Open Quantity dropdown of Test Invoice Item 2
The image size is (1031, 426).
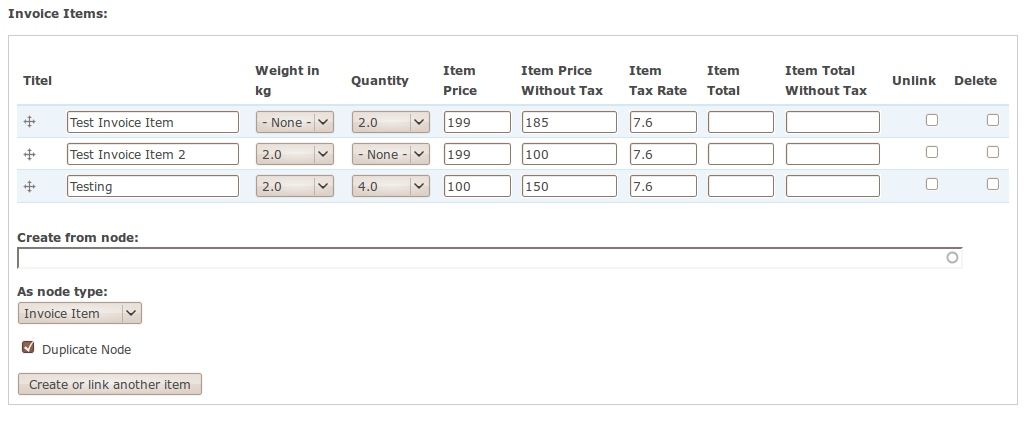(391, 154)
